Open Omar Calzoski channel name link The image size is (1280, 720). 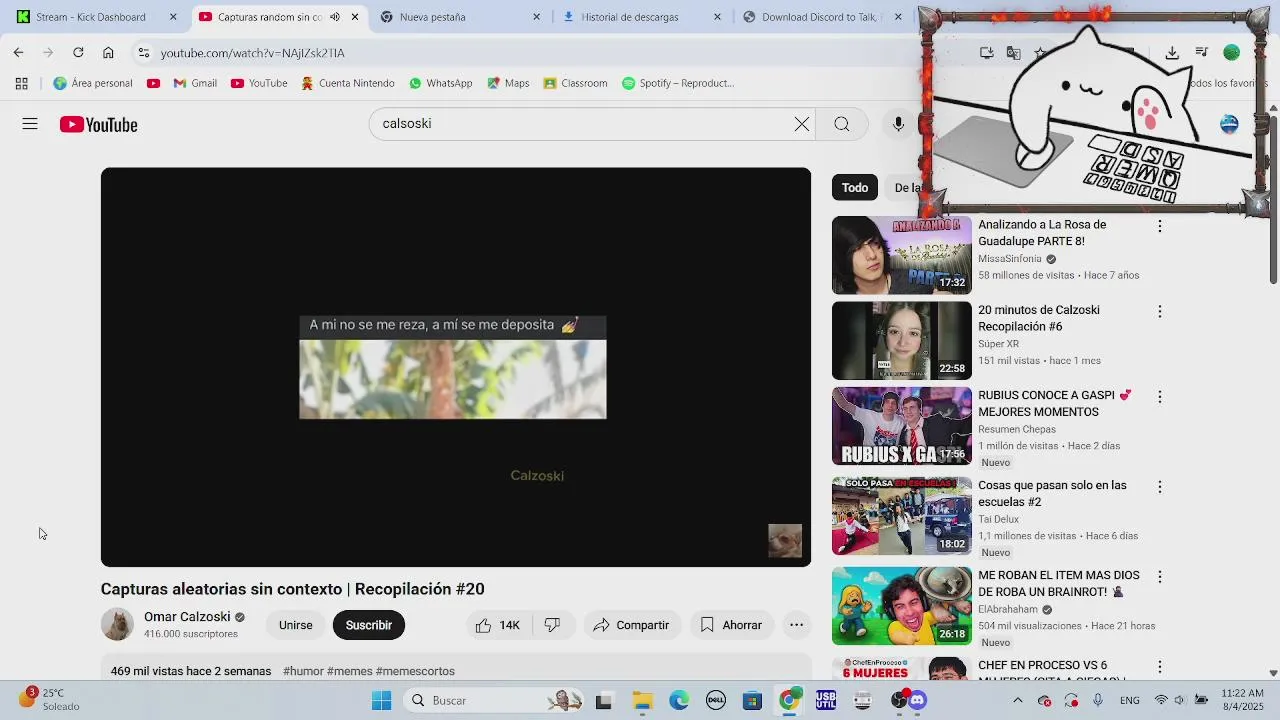(187, 617)
